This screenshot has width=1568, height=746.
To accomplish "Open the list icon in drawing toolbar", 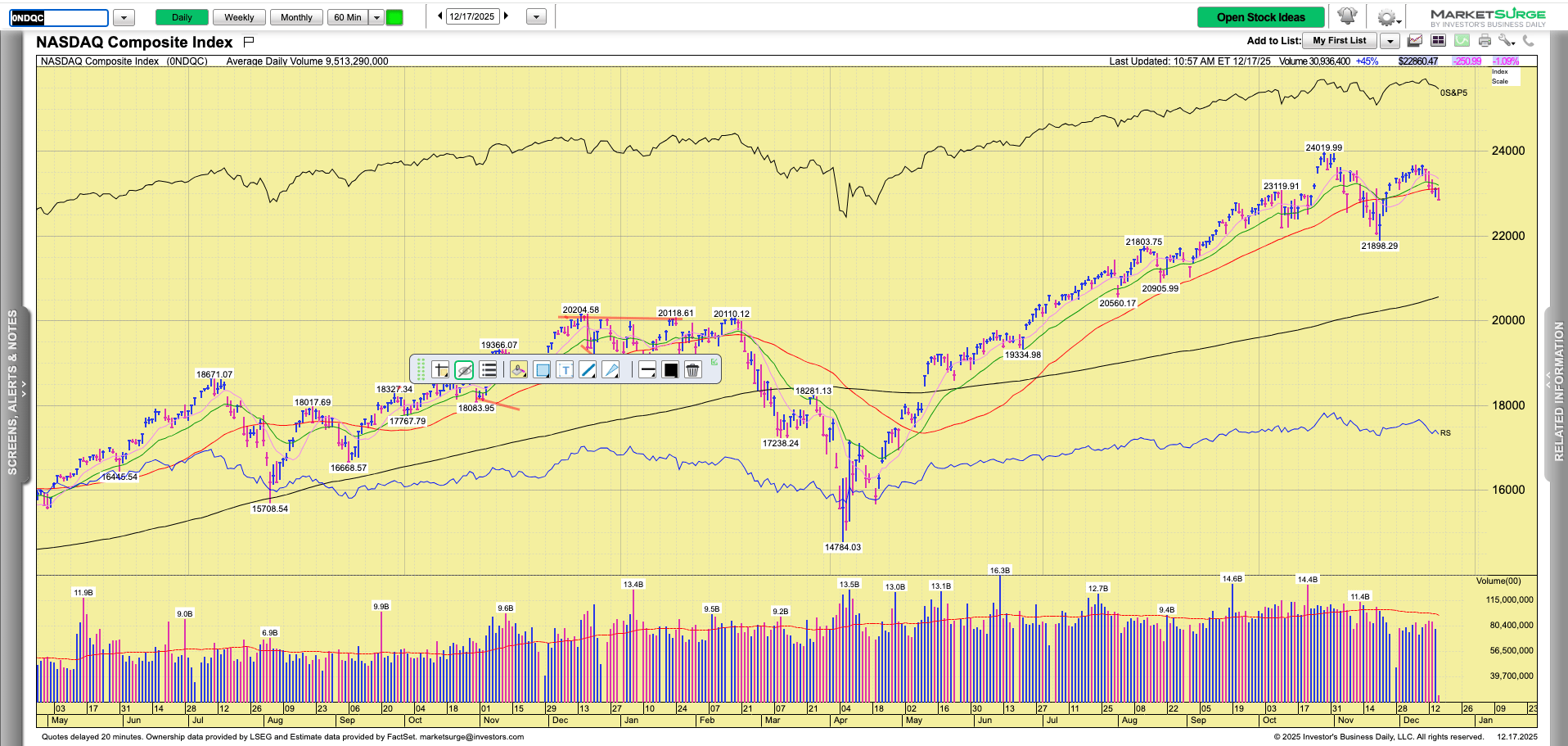I will point(489,370).
